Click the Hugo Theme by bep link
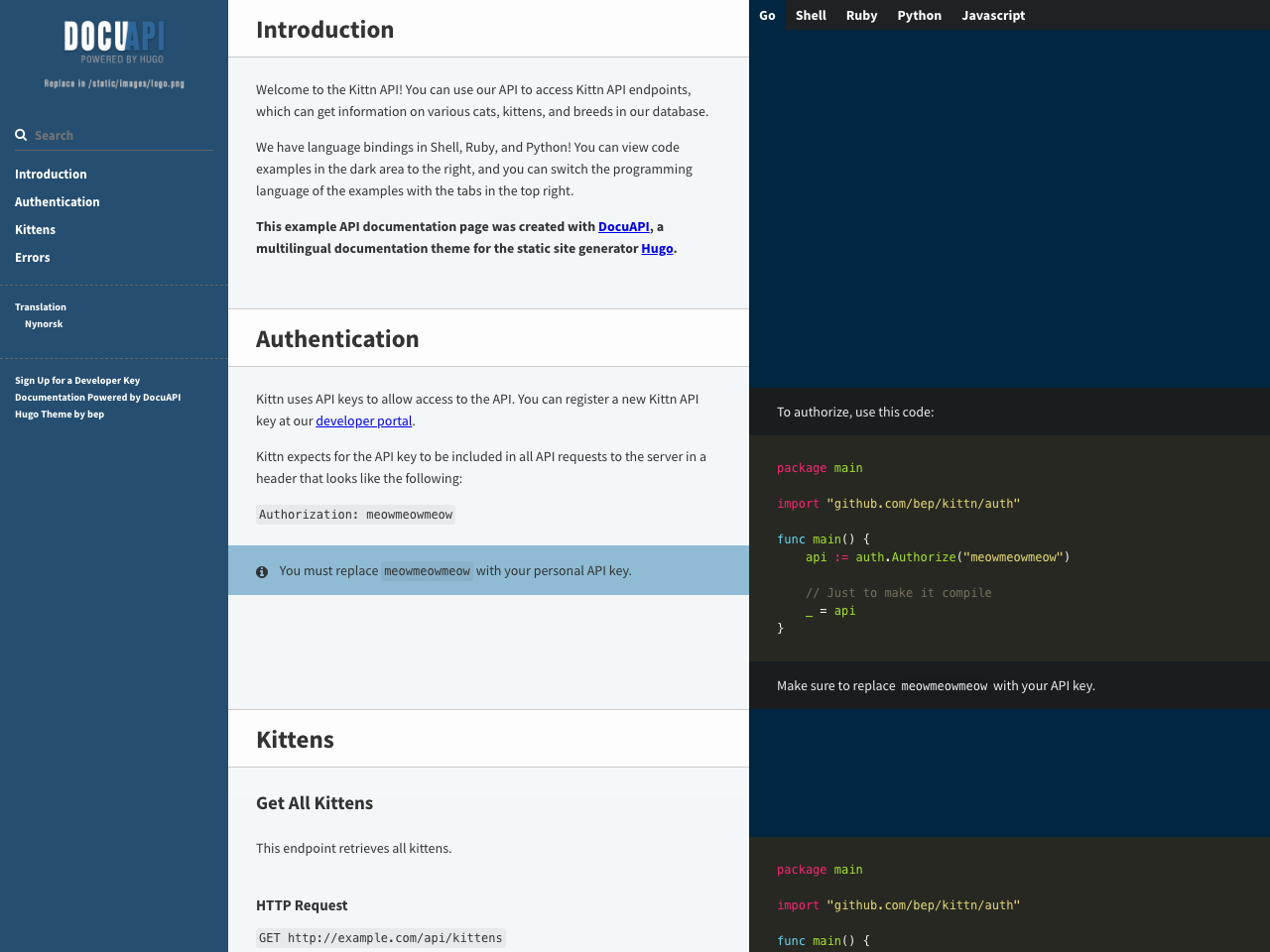 pyautogui.click(x=60, y=414)
